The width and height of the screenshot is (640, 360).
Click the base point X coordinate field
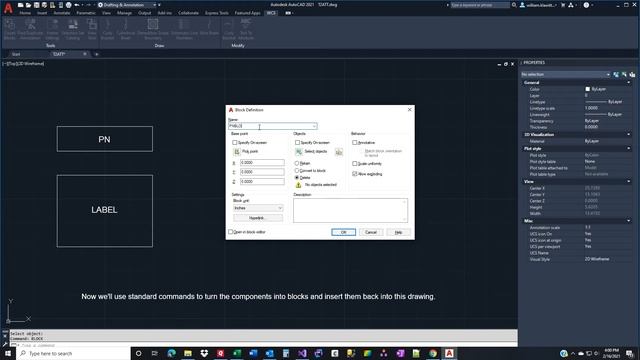(262, 162)
